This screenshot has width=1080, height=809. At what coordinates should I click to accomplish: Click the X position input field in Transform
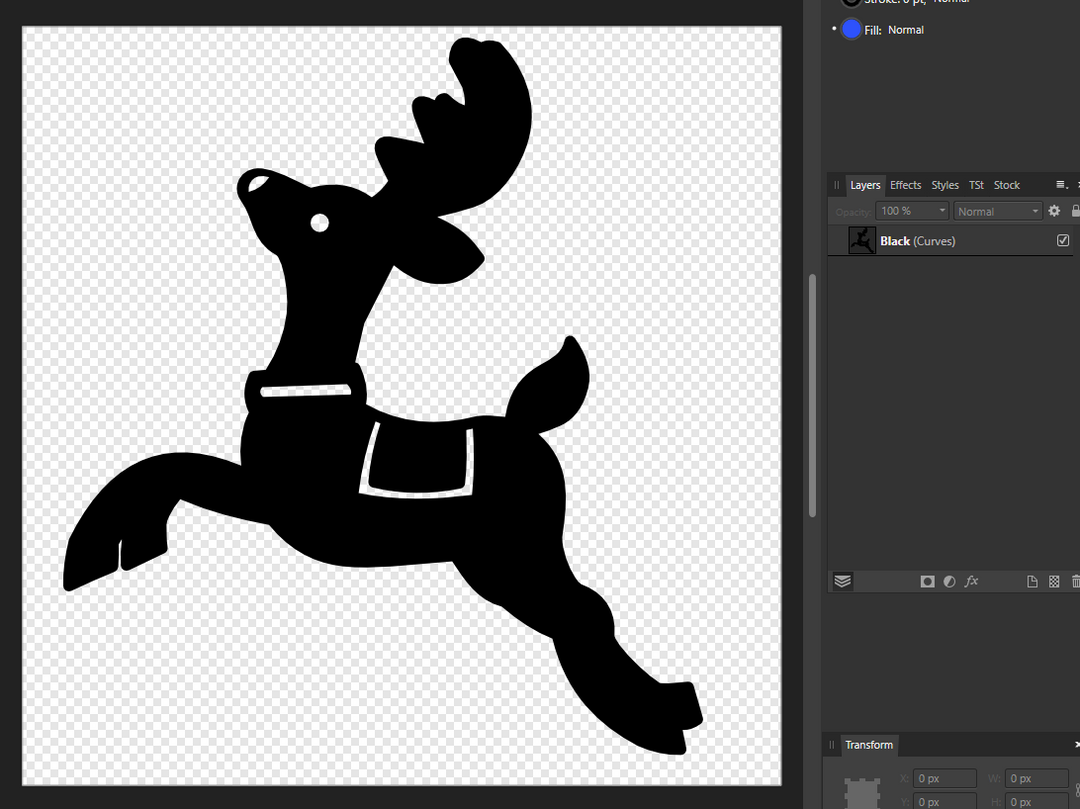coord(944,778)
